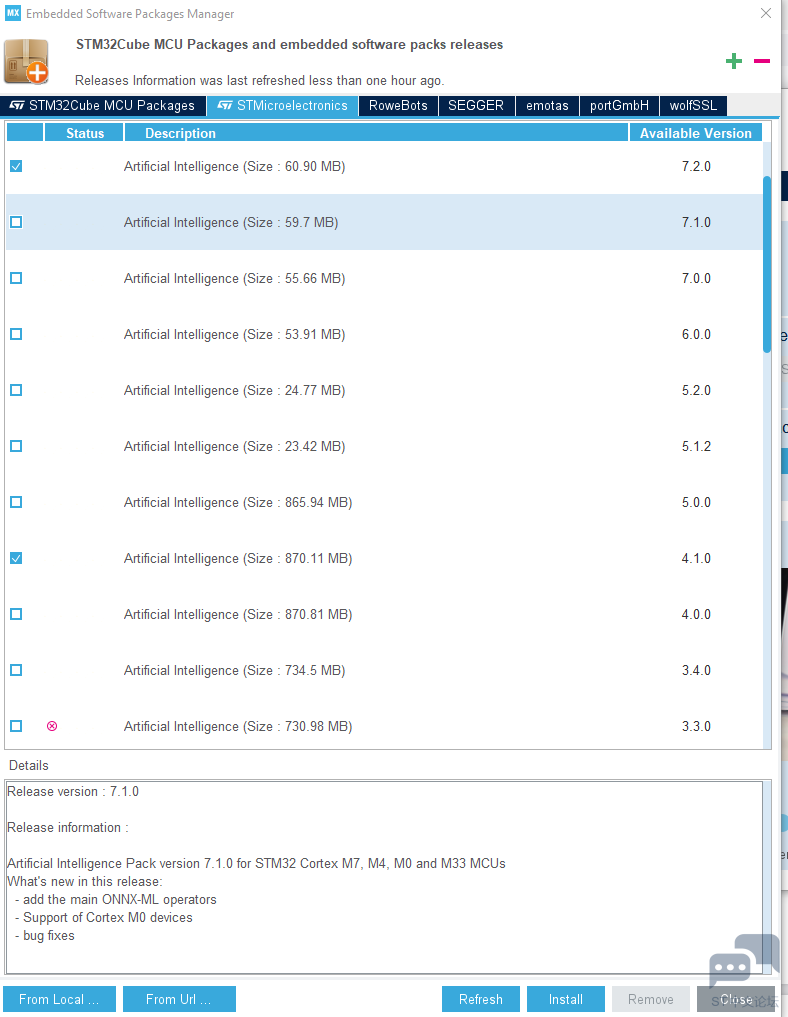
Task: Click the Install button
Action: [x=566, y=999]
